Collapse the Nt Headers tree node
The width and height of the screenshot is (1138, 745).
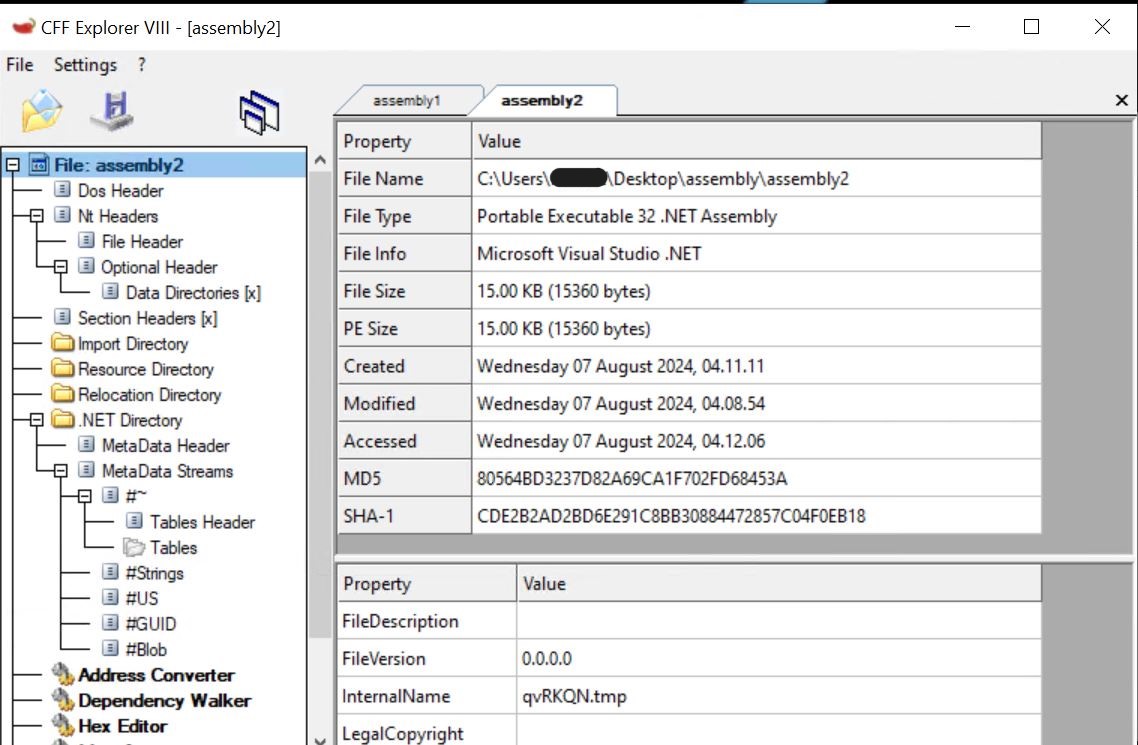coord(37,216)
